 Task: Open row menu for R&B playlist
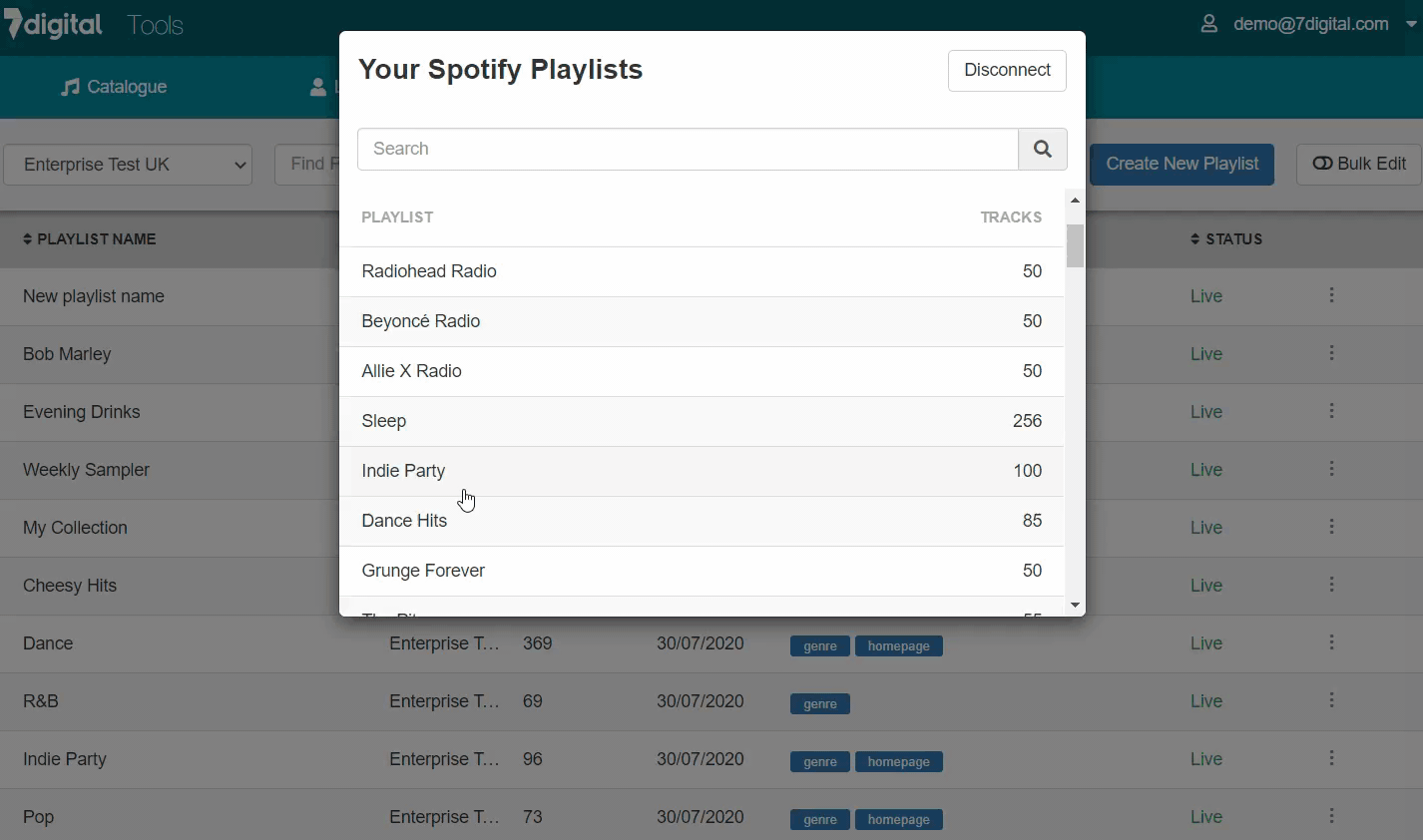1331,700
